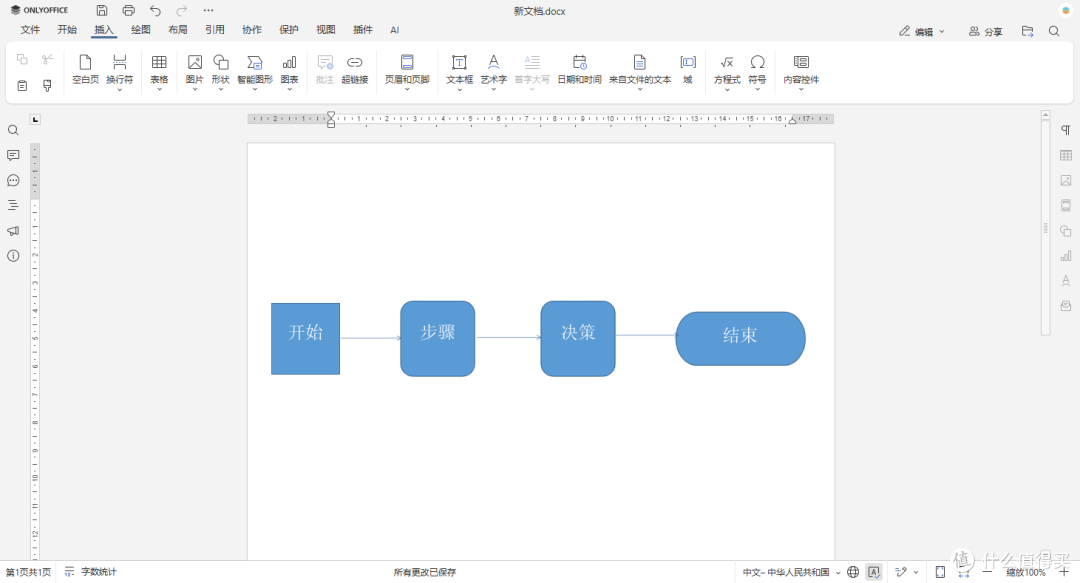
Task: Open the 文件 menu
Action: [x=30, y=30]
